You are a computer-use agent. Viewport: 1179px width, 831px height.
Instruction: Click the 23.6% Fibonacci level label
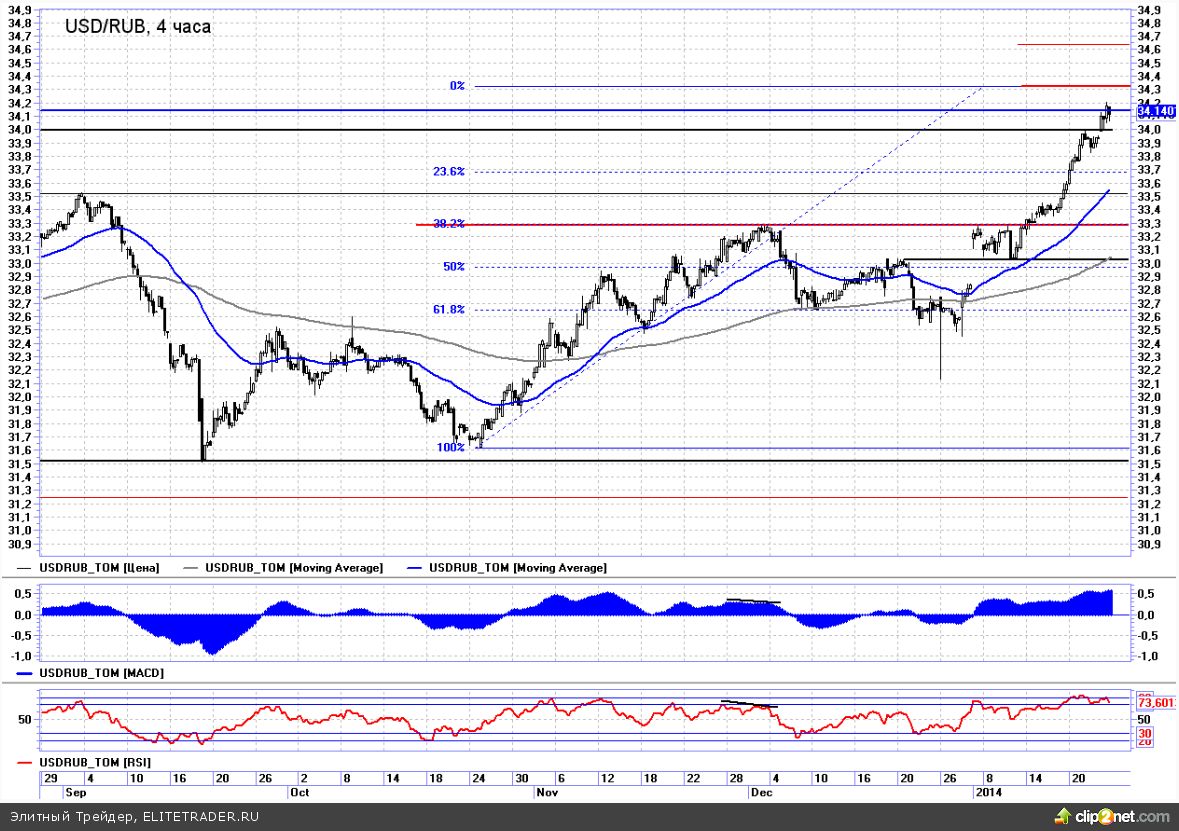coord(449,172)
